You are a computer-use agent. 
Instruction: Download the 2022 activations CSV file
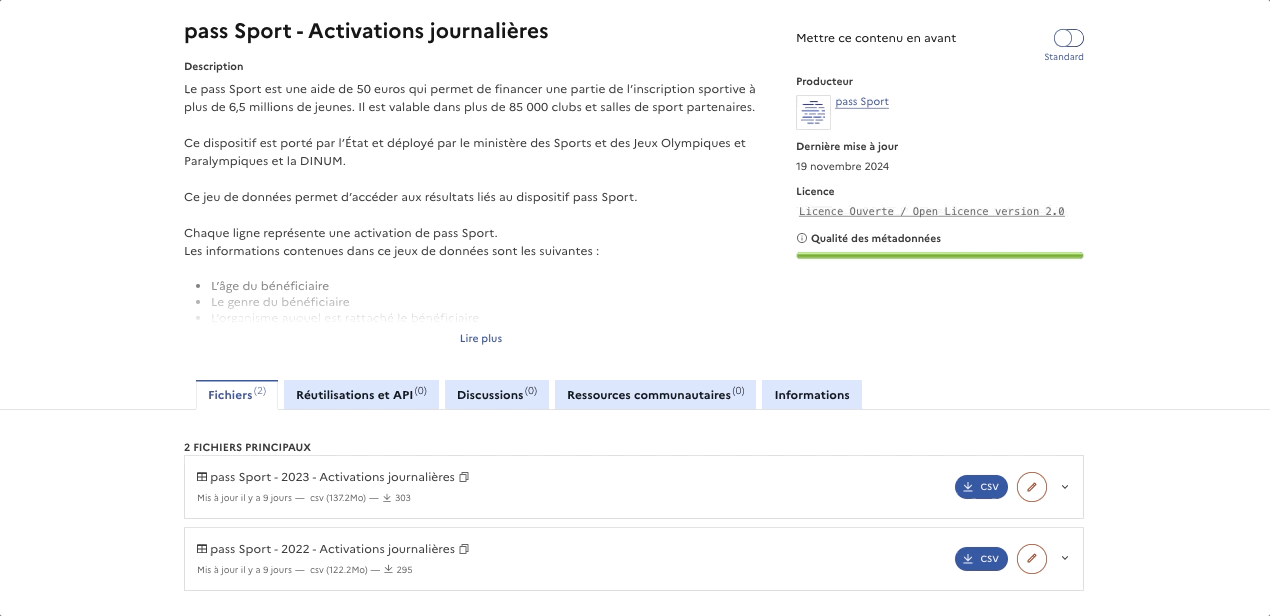pos(981,559)
